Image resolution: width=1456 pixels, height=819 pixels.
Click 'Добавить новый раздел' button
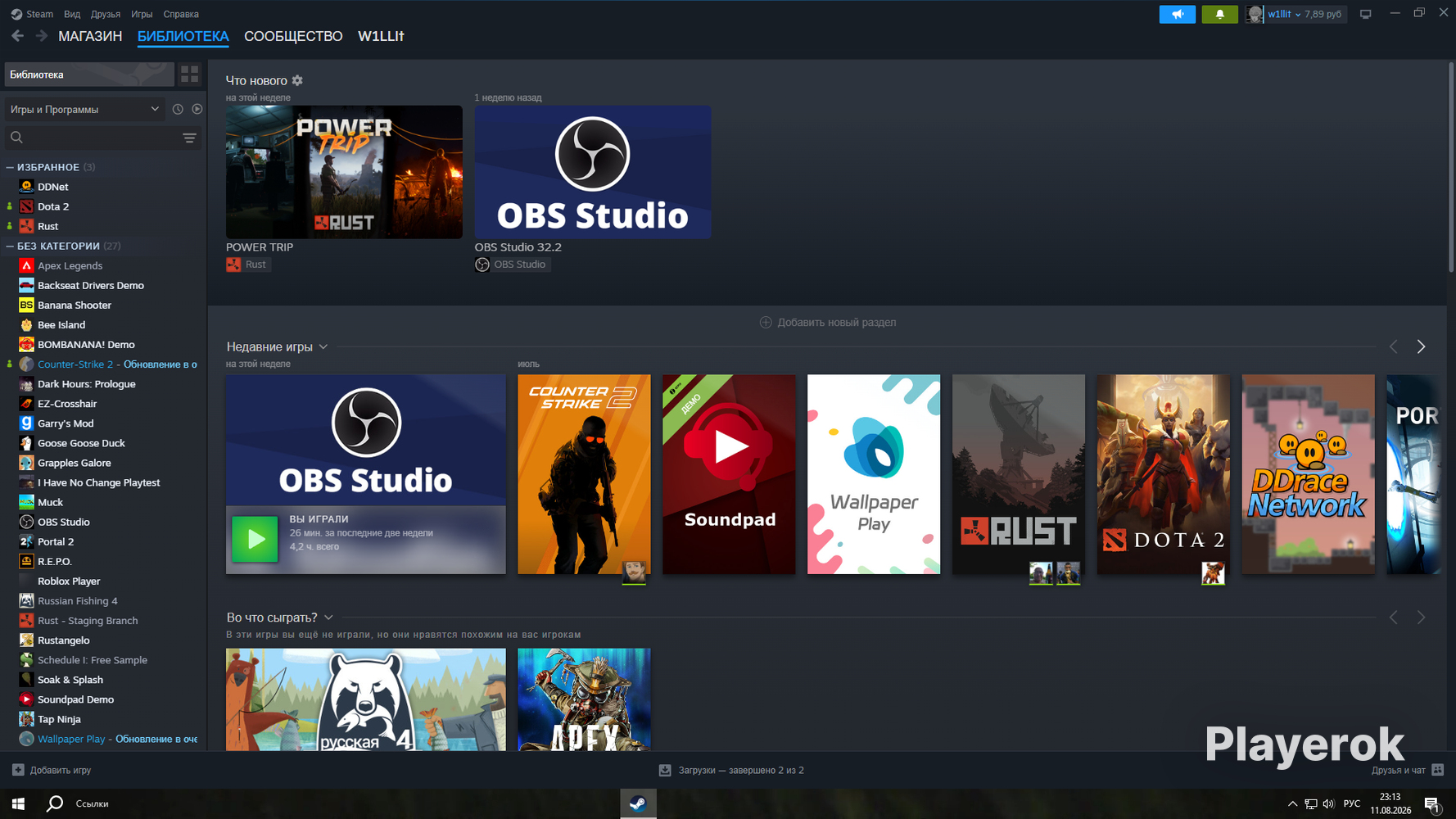pos(828,322)
